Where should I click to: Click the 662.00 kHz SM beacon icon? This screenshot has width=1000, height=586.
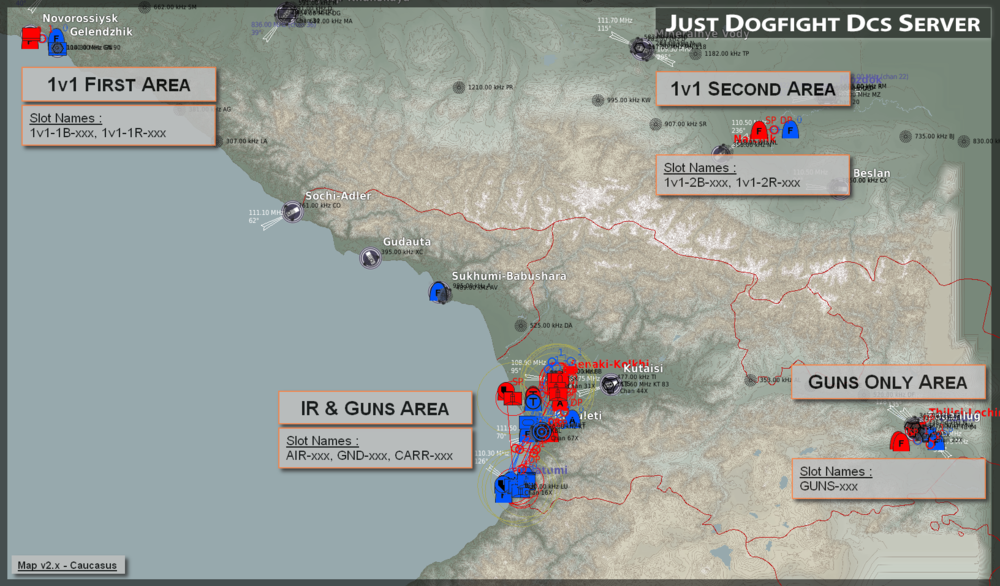(145, 8)
